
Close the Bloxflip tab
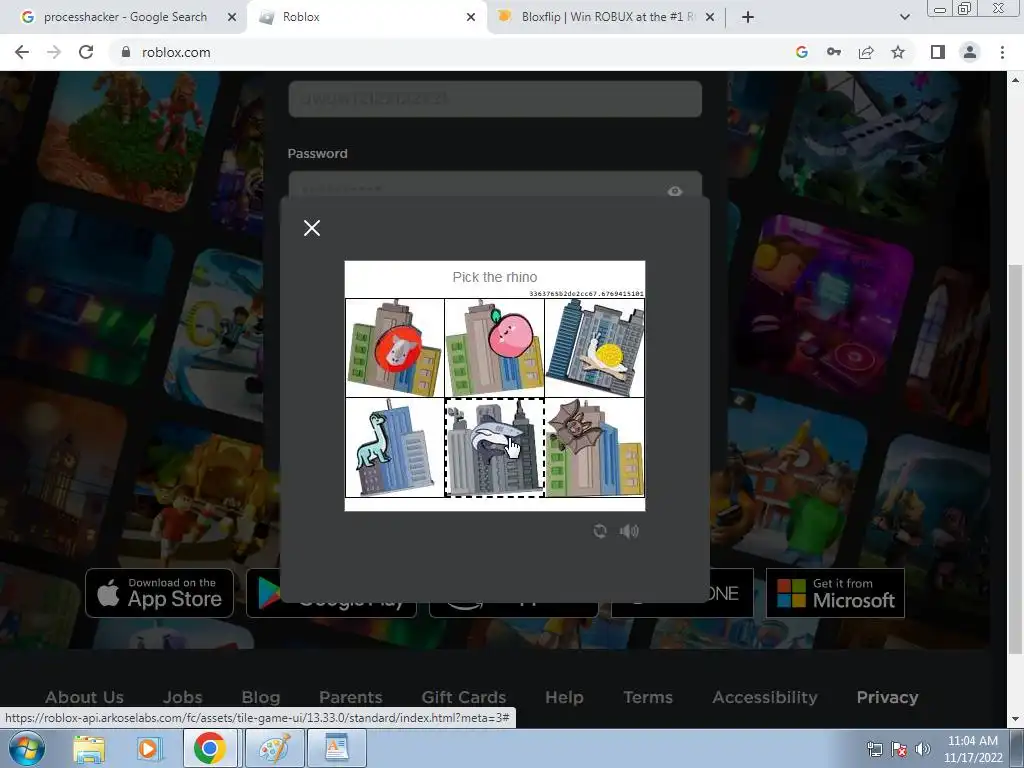711,17
